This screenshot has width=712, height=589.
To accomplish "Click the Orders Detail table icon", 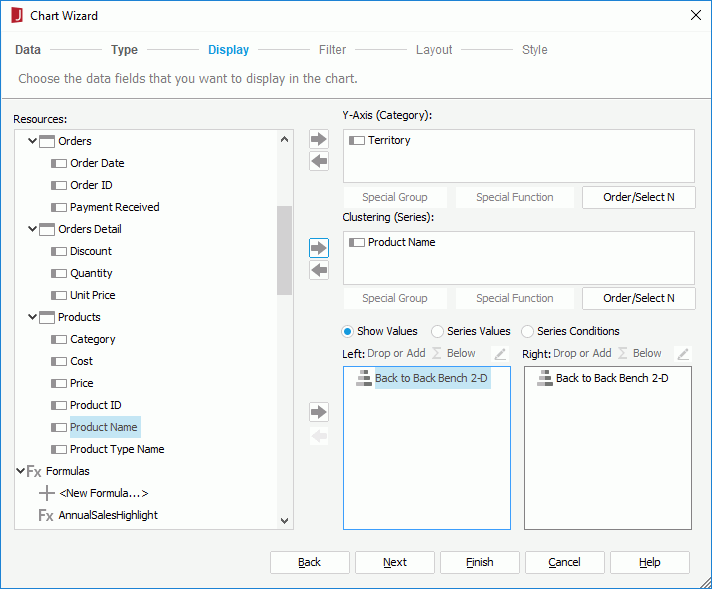I will pos(47,229).
